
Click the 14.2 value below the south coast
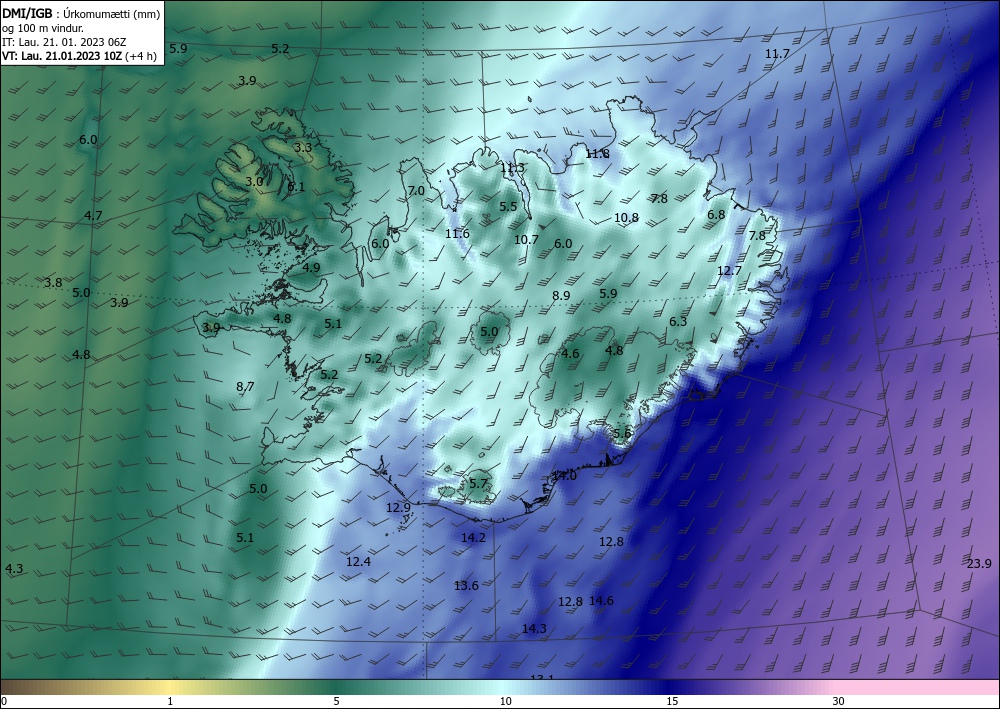(473, 538)
